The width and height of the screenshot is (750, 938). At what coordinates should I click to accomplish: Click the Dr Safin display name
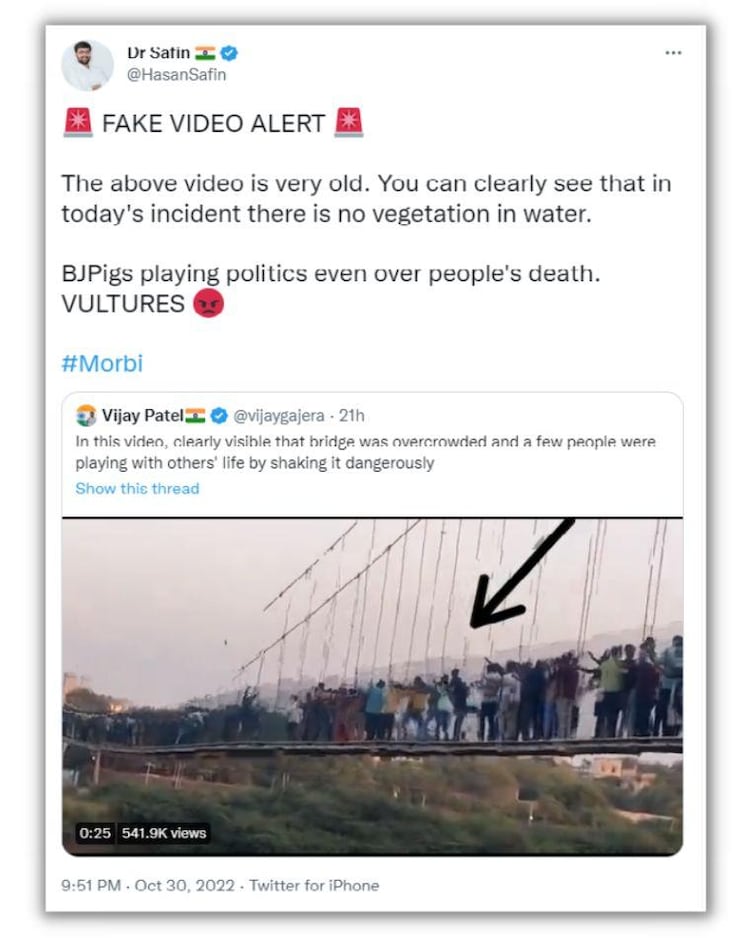(x=159, y=53)
